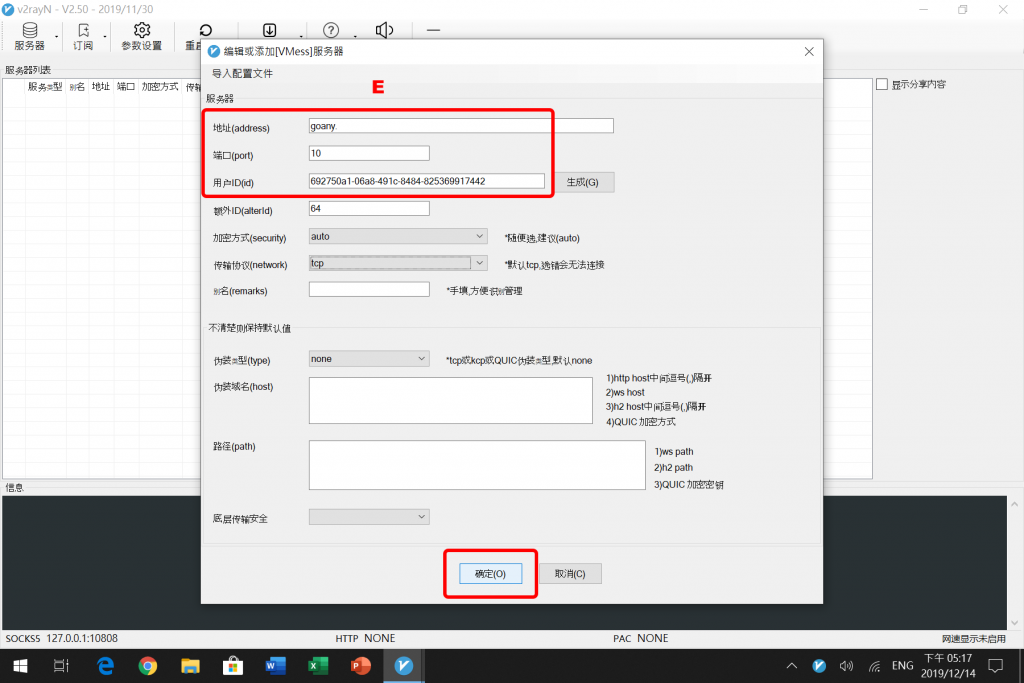Click the 取消(C) cancel button
The width and height of the screenshot is (1024, 683).
[x=570, y=573]
